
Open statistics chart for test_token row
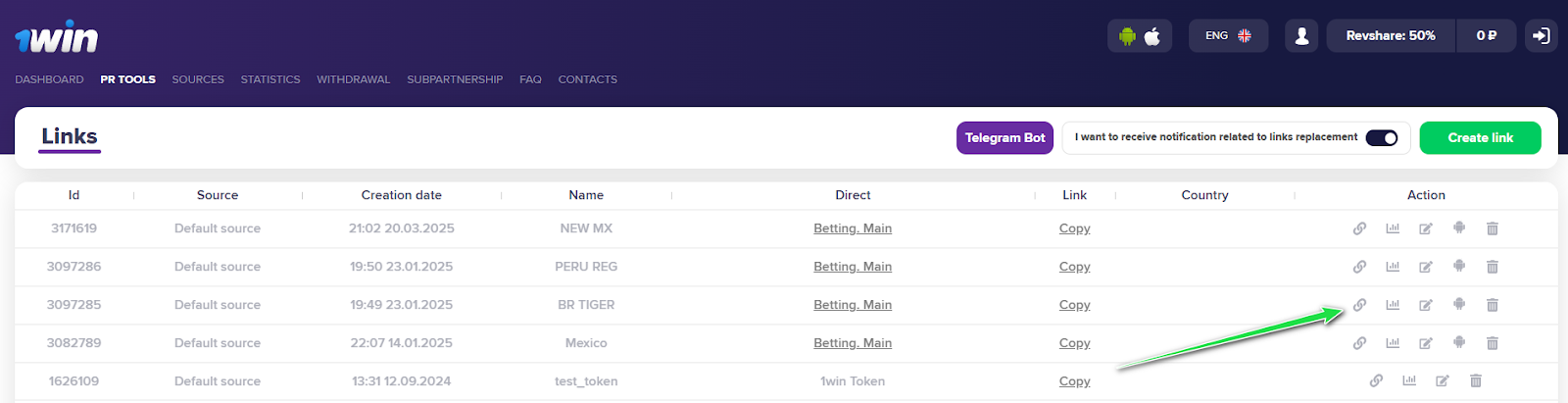[1409, 381]
